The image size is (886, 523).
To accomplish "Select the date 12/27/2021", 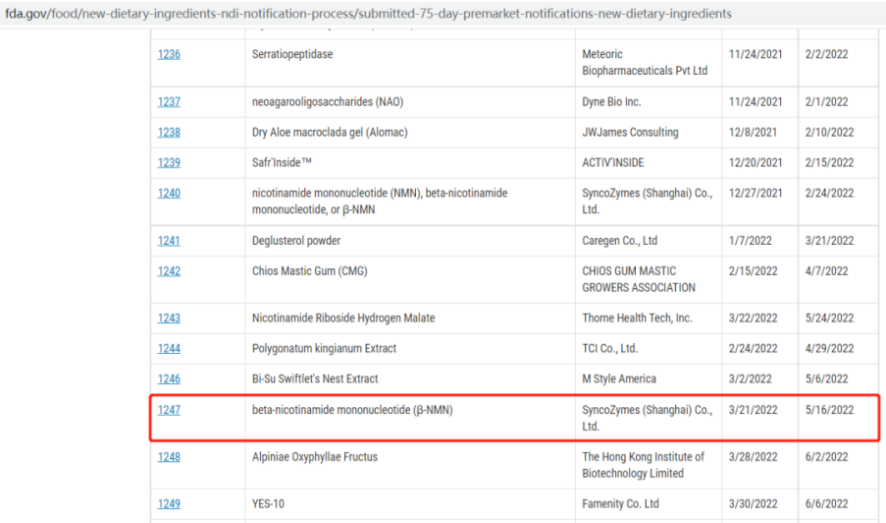I will [756, 193].
